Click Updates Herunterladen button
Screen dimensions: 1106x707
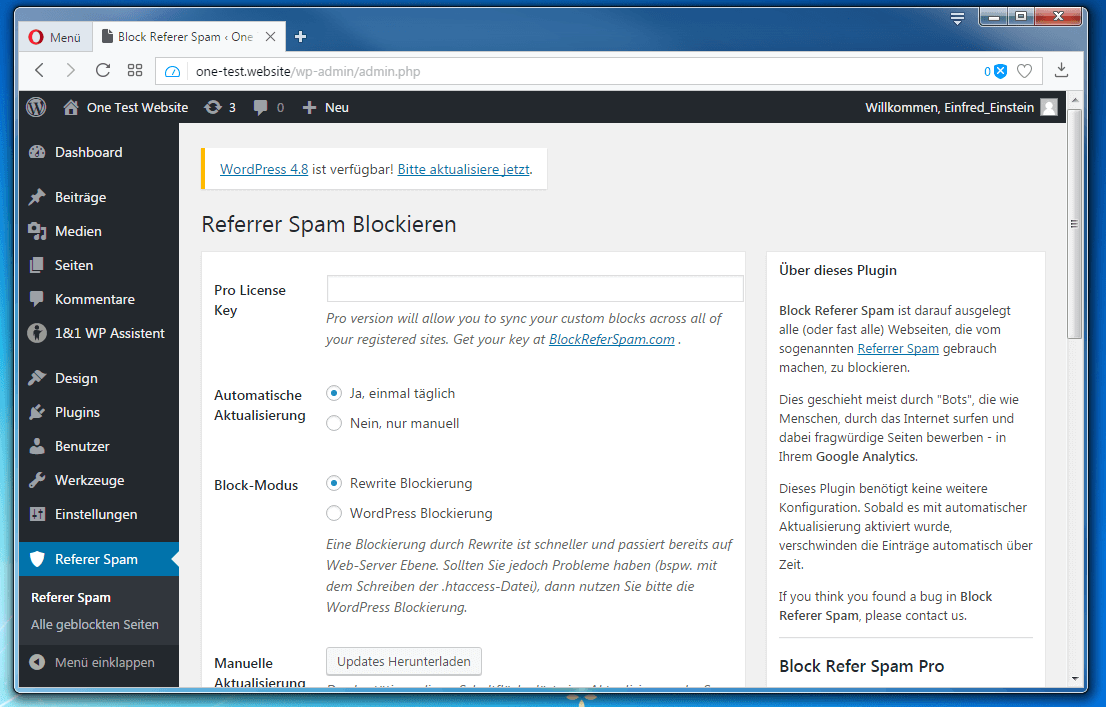403,661
